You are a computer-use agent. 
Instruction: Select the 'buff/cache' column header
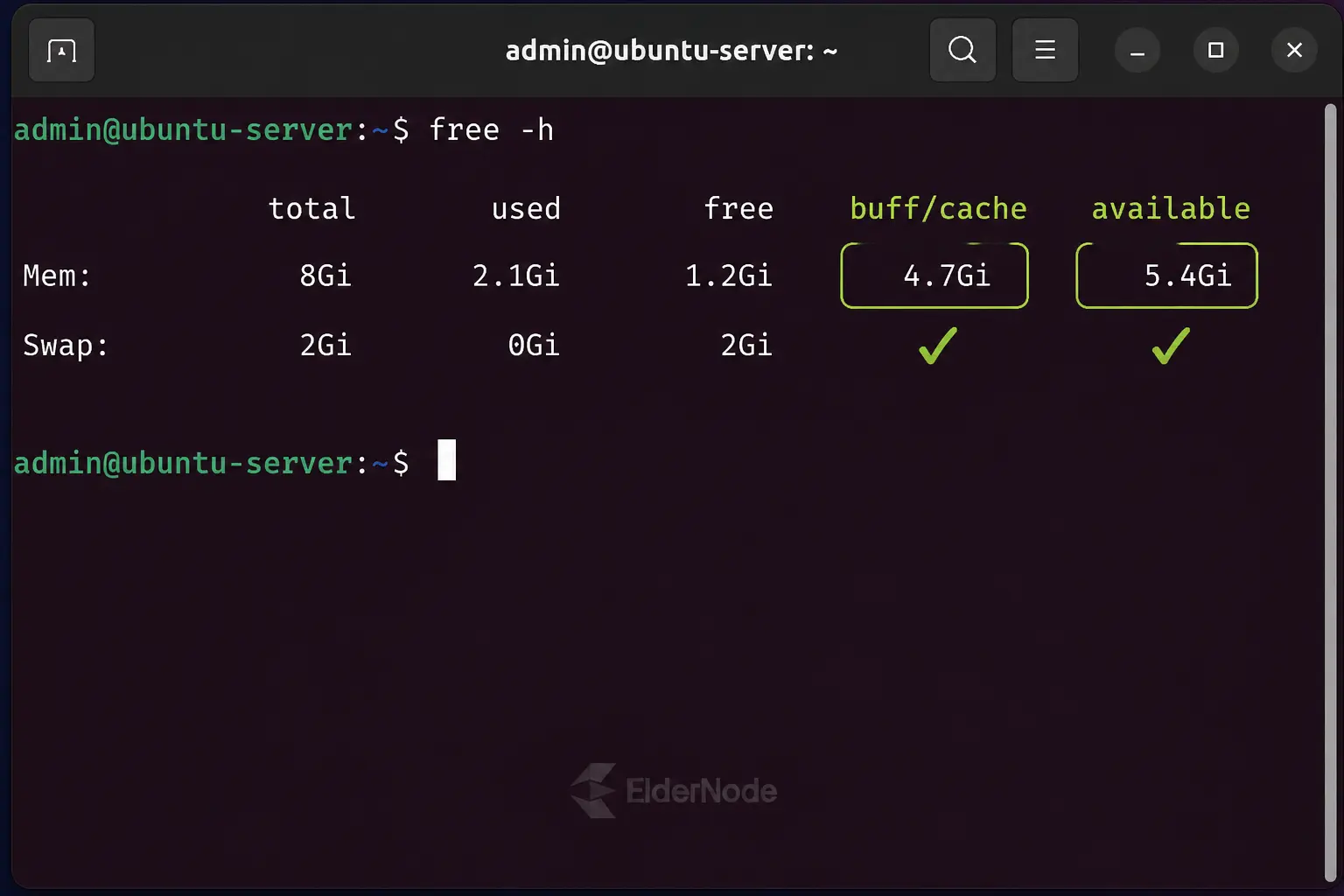click(x=938, y=208)
